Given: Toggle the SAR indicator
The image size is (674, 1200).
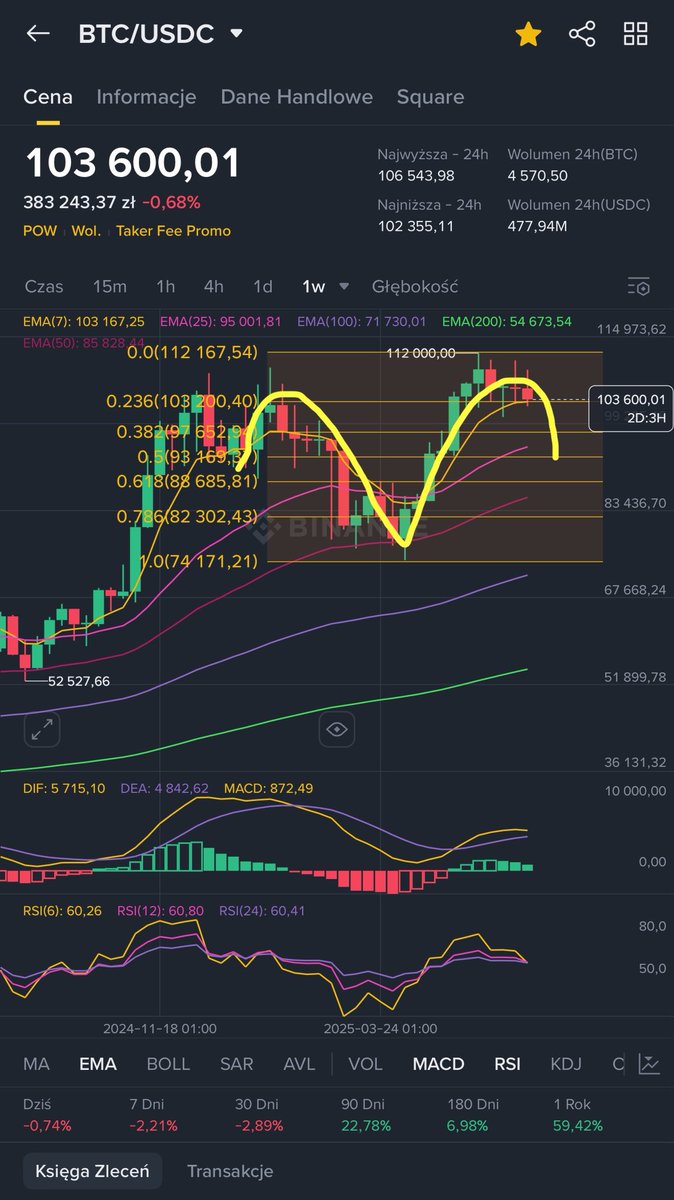Looking at the screenshot, I should [x=237, y=1064].
